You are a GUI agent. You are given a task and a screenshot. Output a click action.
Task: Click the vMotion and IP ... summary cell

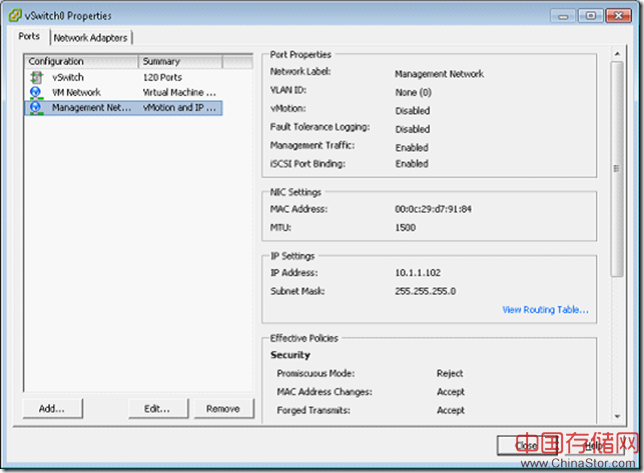point(179,108)
